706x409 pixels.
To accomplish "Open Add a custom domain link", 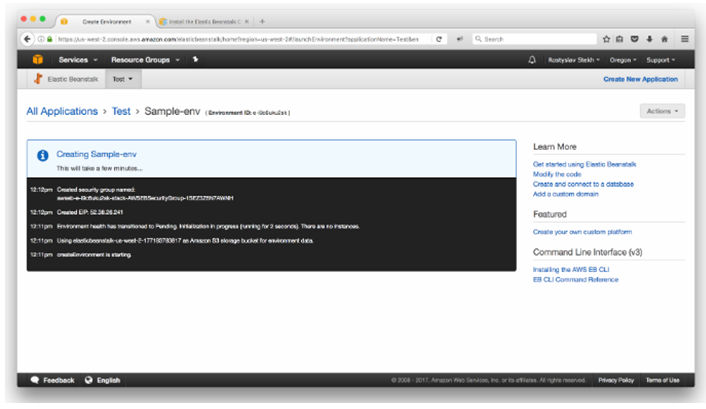I will coord(566,194).
